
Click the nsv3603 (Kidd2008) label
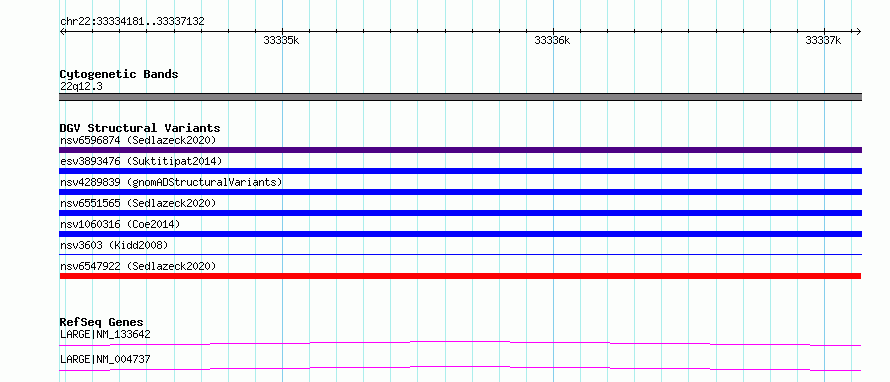[114, 245]
